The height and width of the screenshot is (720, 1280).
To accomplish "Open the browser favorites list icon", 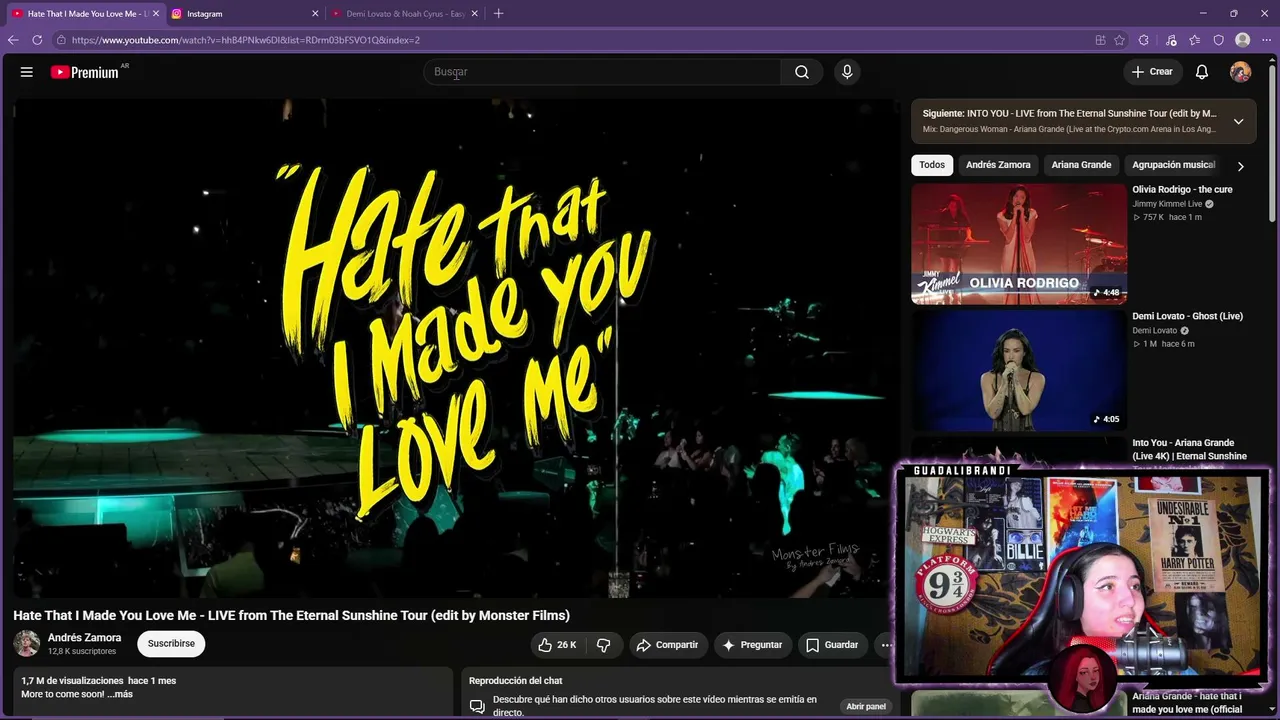I will (1194, 40).
